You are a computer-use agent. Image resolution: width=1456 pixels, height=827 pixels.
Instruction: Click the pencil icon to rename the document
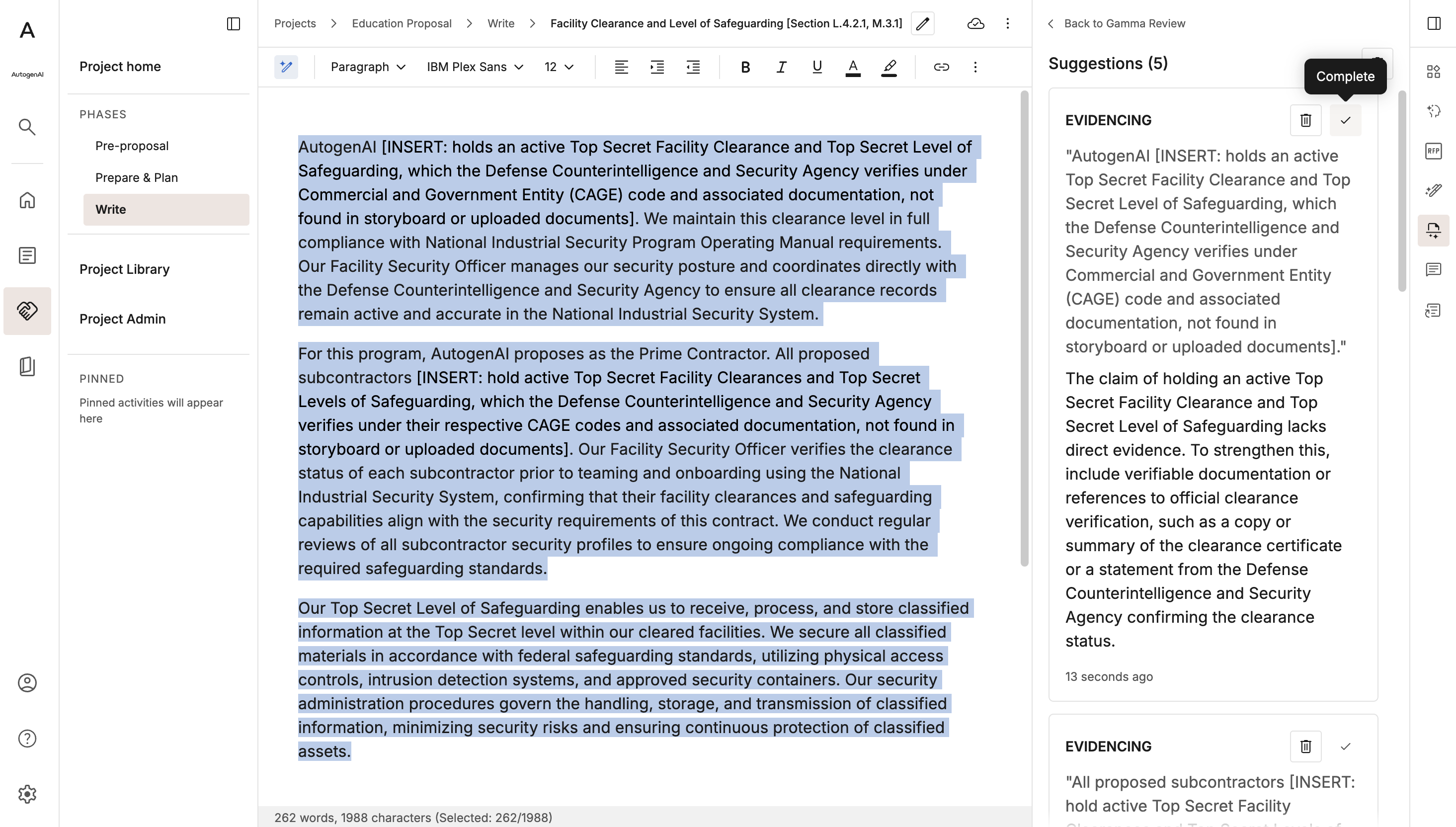pos(923,23)
